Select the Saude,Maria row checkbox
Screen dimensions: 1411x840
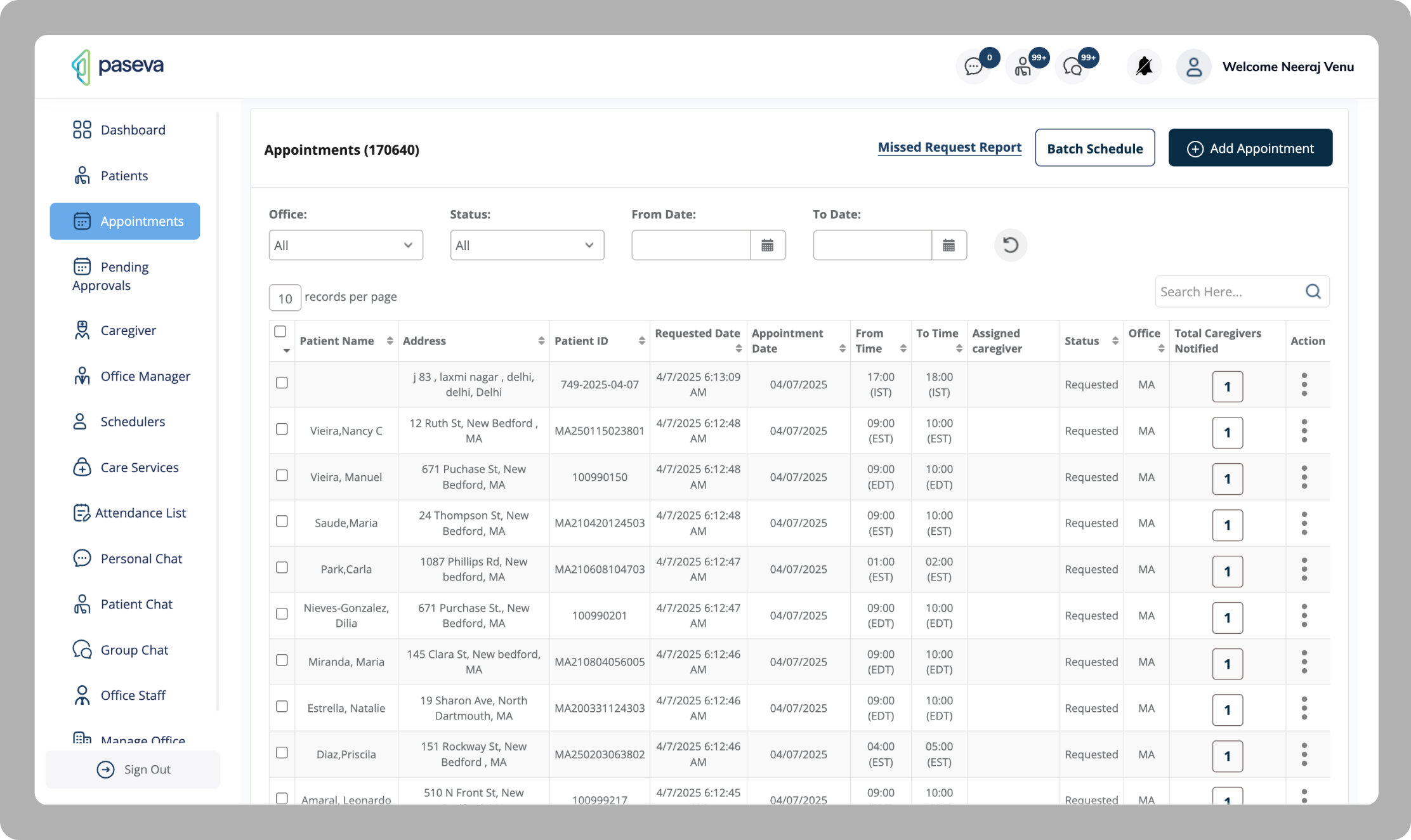click(x=282, y=521)
